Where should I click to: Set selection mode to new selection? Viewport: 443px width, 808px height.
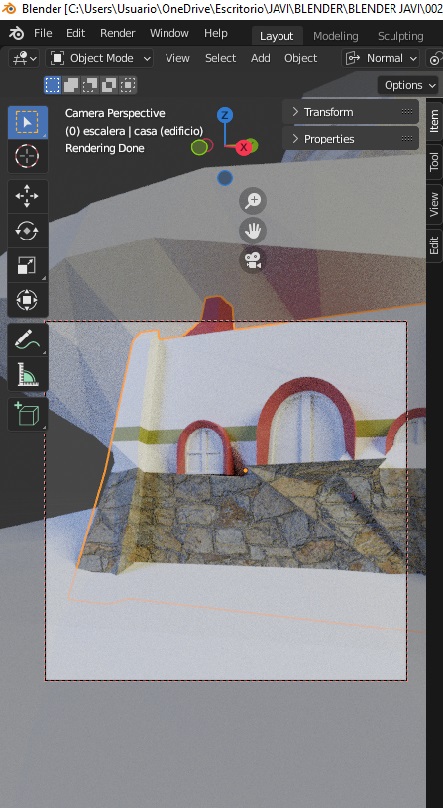point(53,85)
